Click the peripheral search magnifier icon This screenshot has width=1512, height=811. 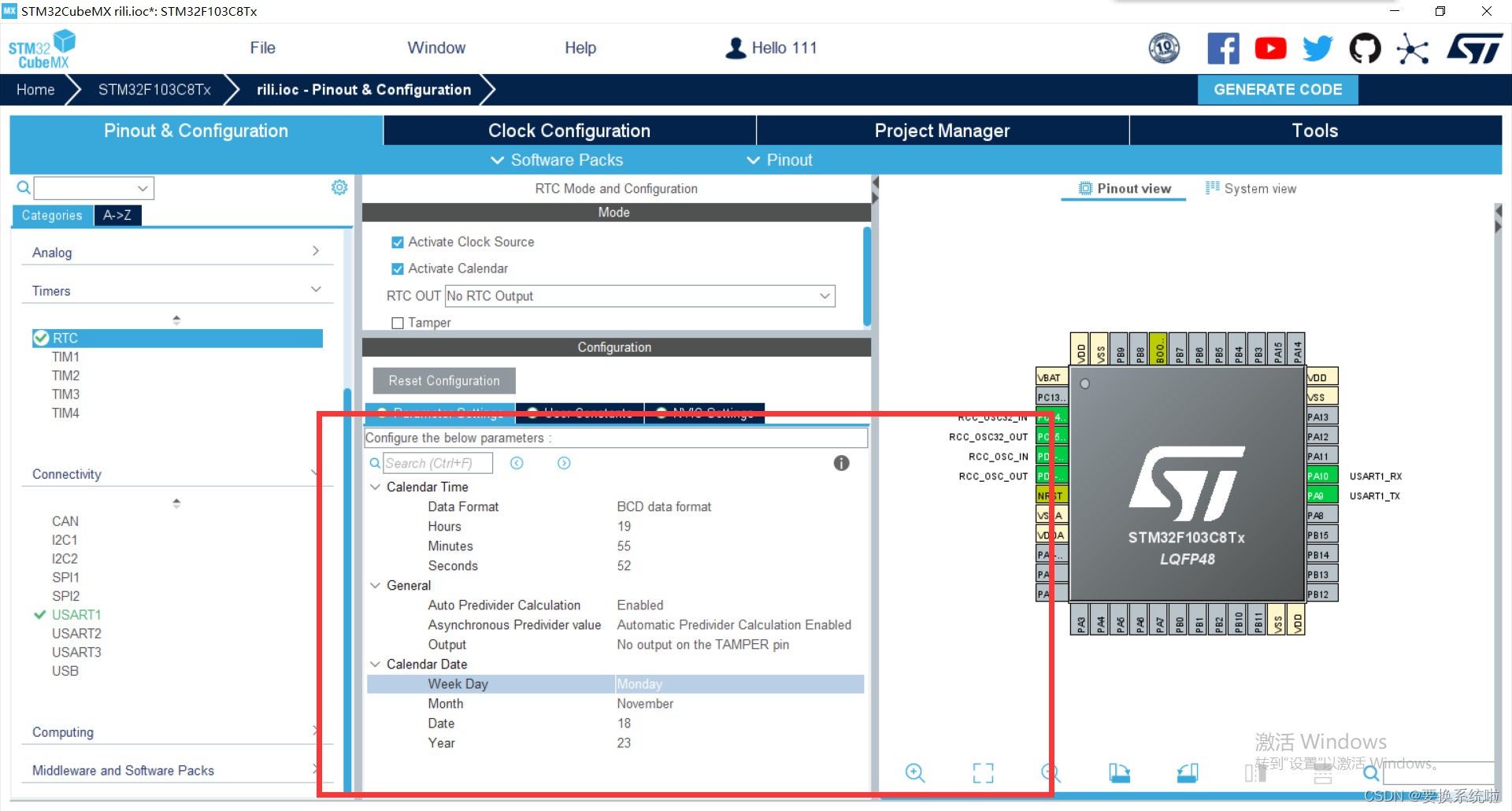tap(24, 187)
